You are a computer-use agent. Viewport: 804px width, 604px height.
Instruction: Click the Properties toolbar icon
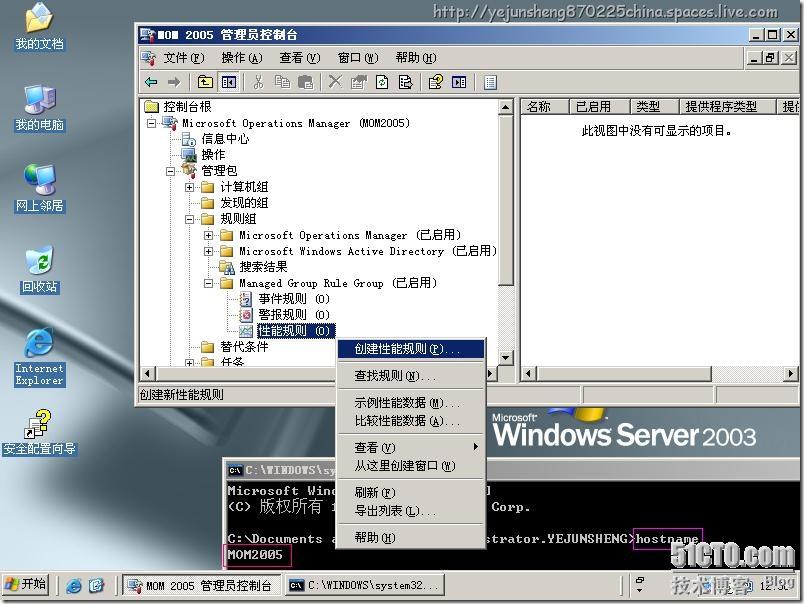click(358, 82)
